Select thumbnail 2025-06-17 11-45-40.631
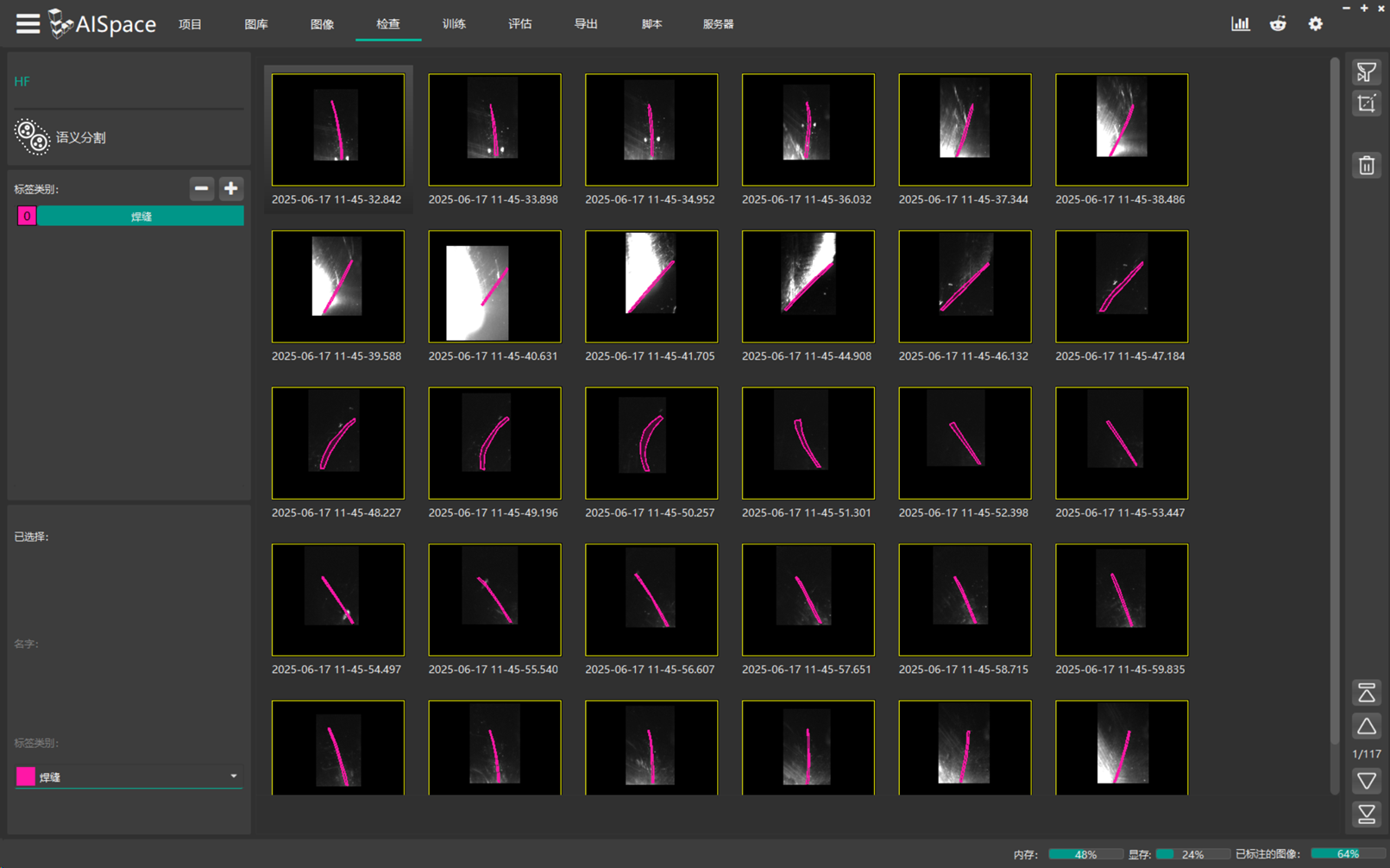 tap(494, 286)
